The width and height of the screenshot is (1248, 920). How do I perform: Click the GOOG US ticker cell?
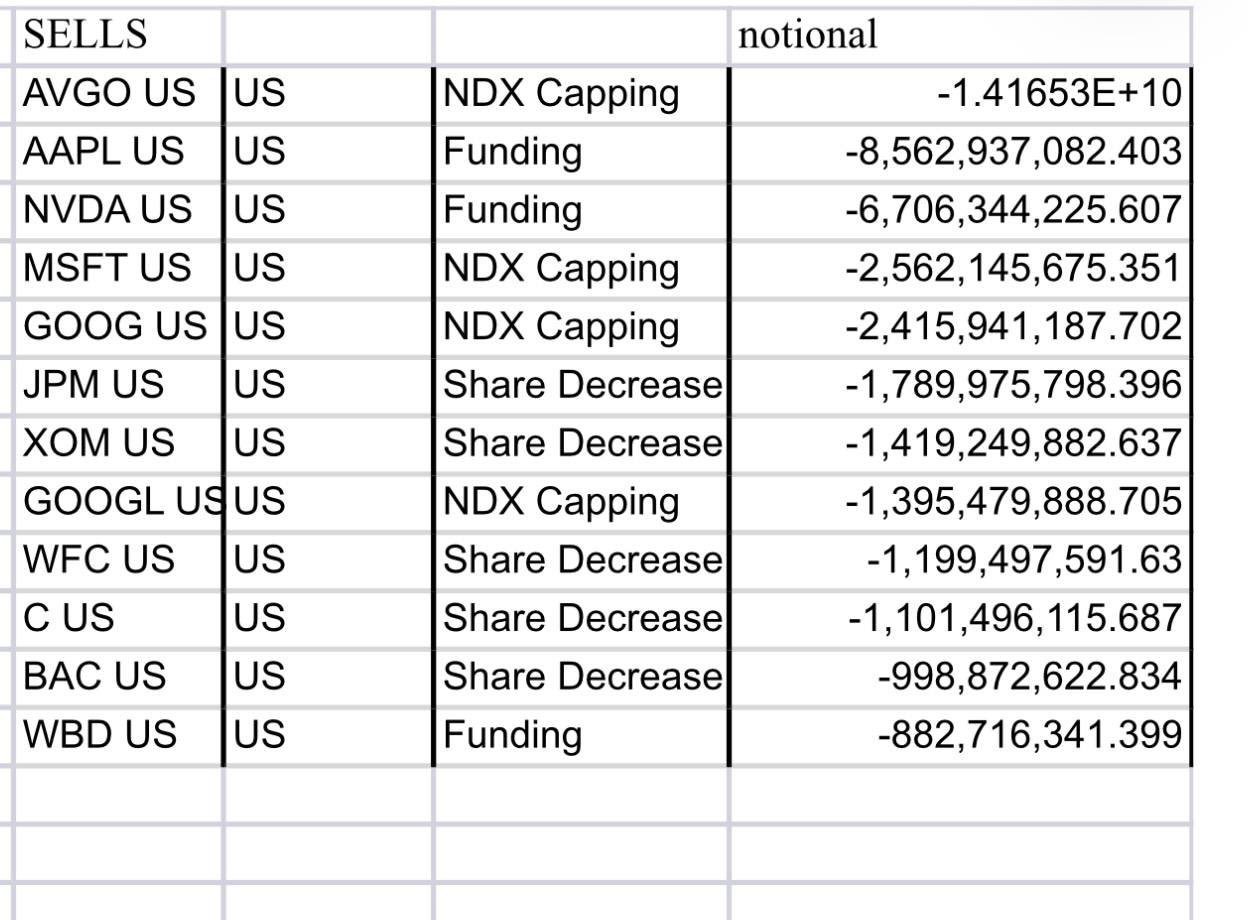click(118, 327)
